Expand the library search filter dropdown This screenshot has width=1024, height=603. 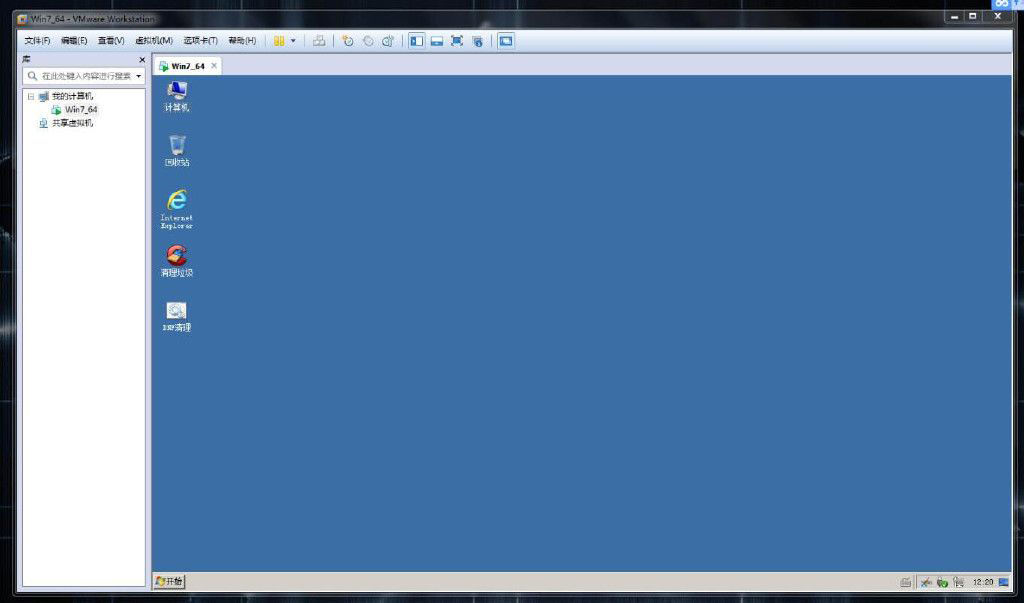pos(139,76)
